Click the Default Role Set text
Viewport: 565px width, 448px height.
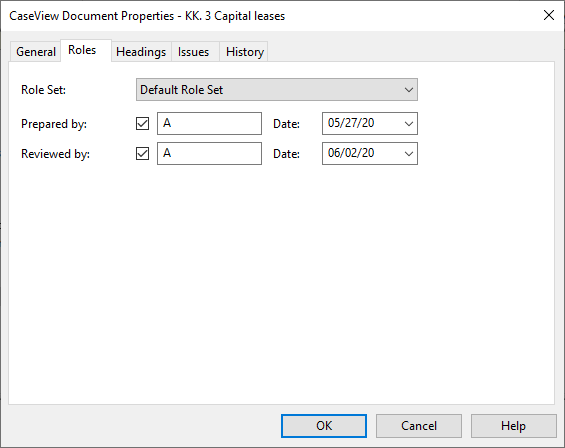coord(182,90)
